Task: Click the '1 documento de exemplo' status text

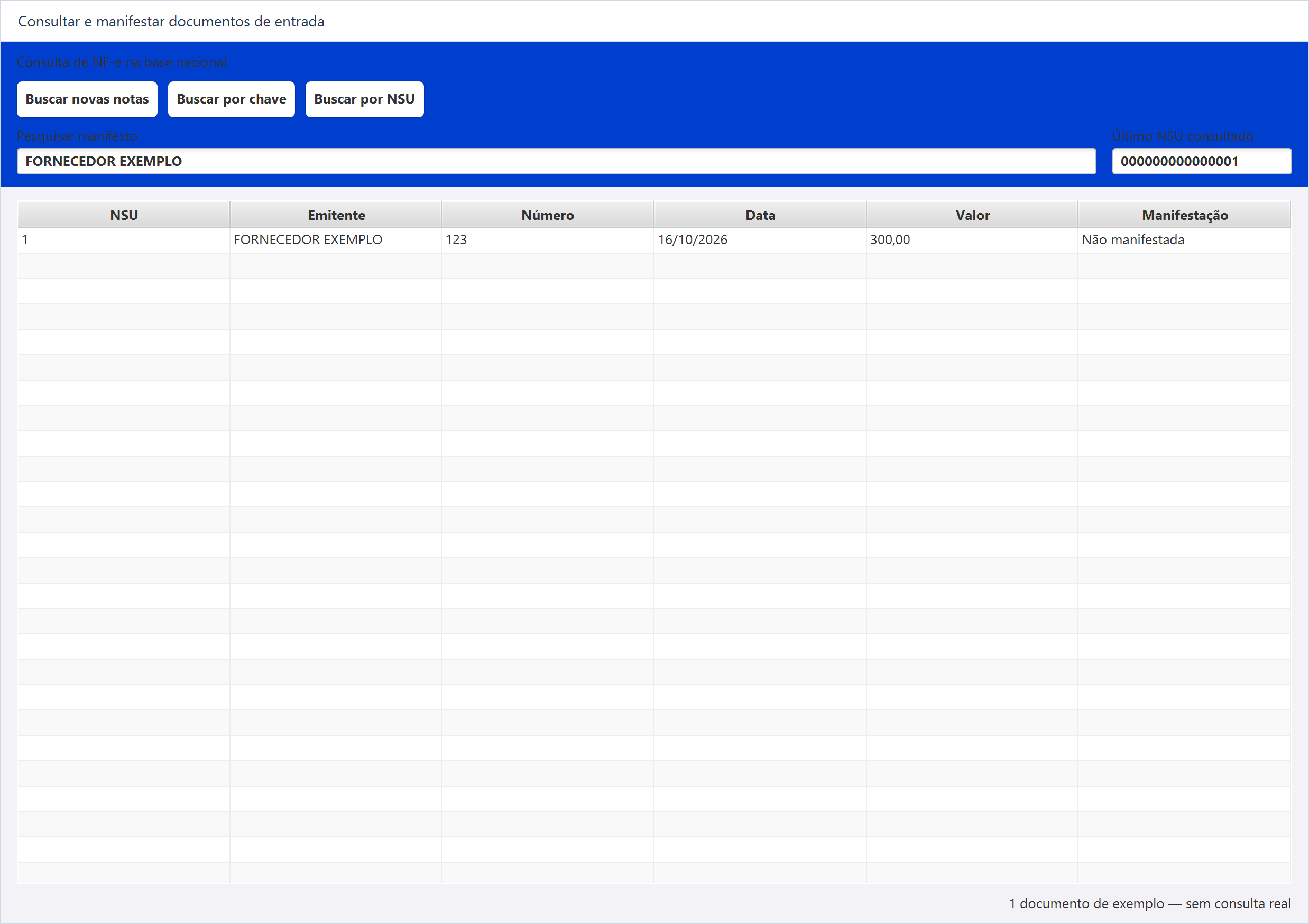Action: click(1086, 903)
